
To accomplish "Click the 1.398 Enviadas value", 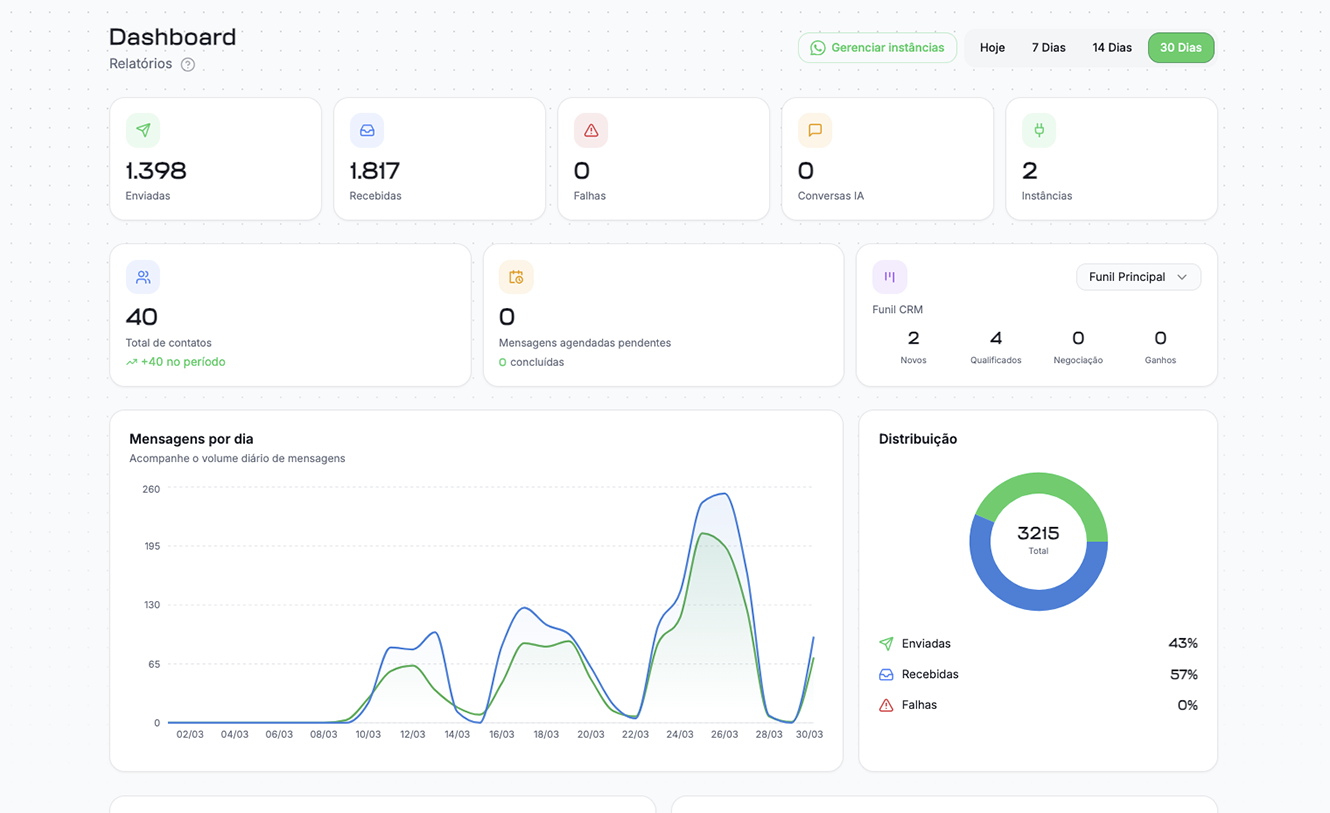I will pyautogui.click(x=156, y=171).
